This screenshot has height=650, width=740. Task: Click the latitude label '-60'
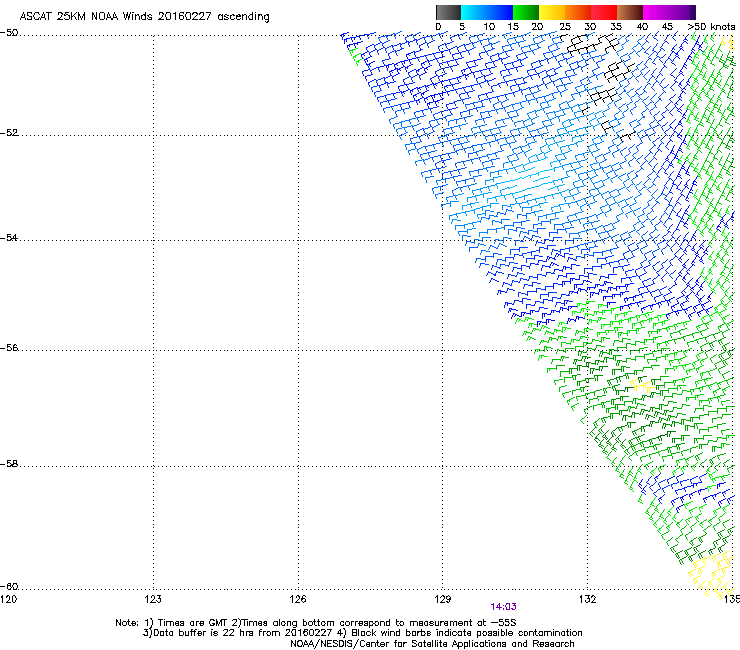point(9,587)
